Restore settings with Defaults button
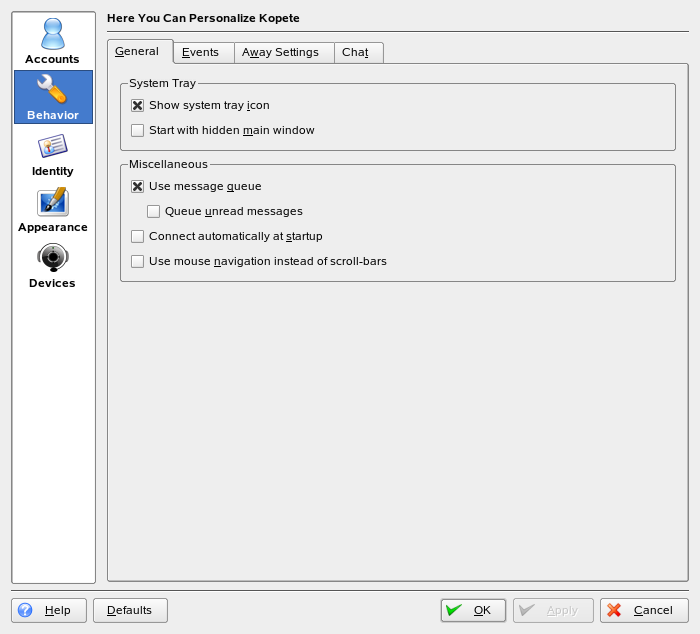Viewport: 700px width, 634px height. (130, 610)
